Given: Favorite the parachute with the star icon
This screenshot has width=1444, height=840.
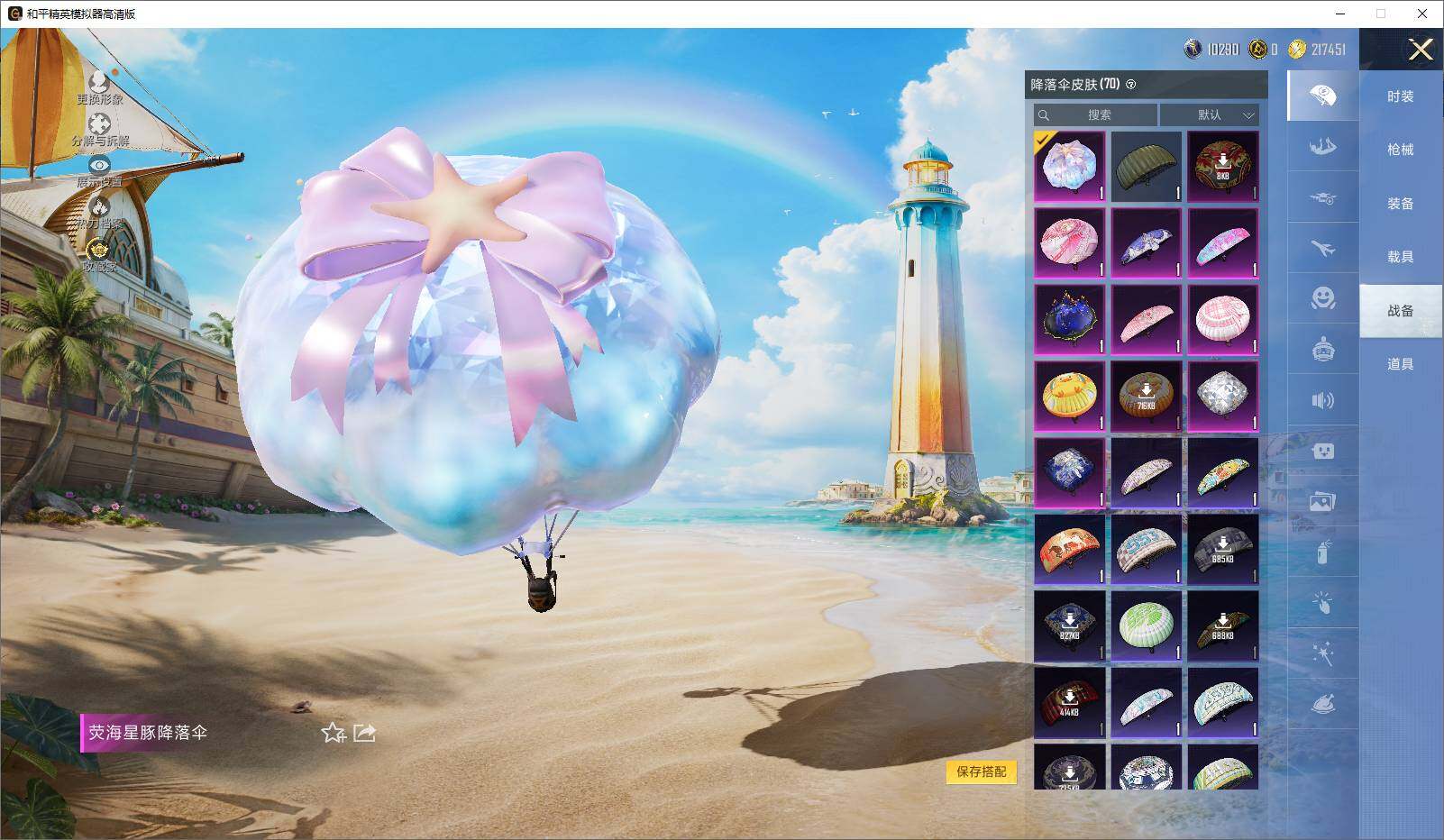Looking at the screenshot, I should click(x=334, y=733).
